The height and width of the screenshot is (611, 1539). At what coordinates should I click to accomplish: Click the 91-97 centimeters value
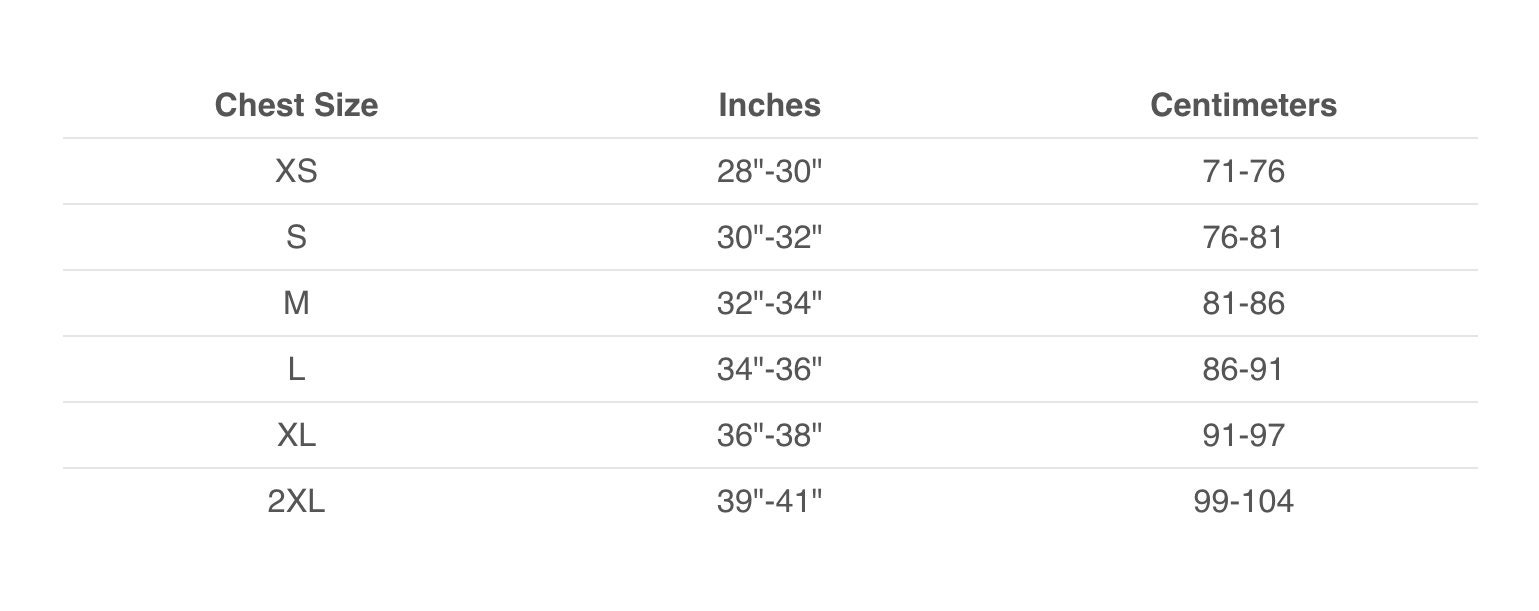tap(1243, 435)
